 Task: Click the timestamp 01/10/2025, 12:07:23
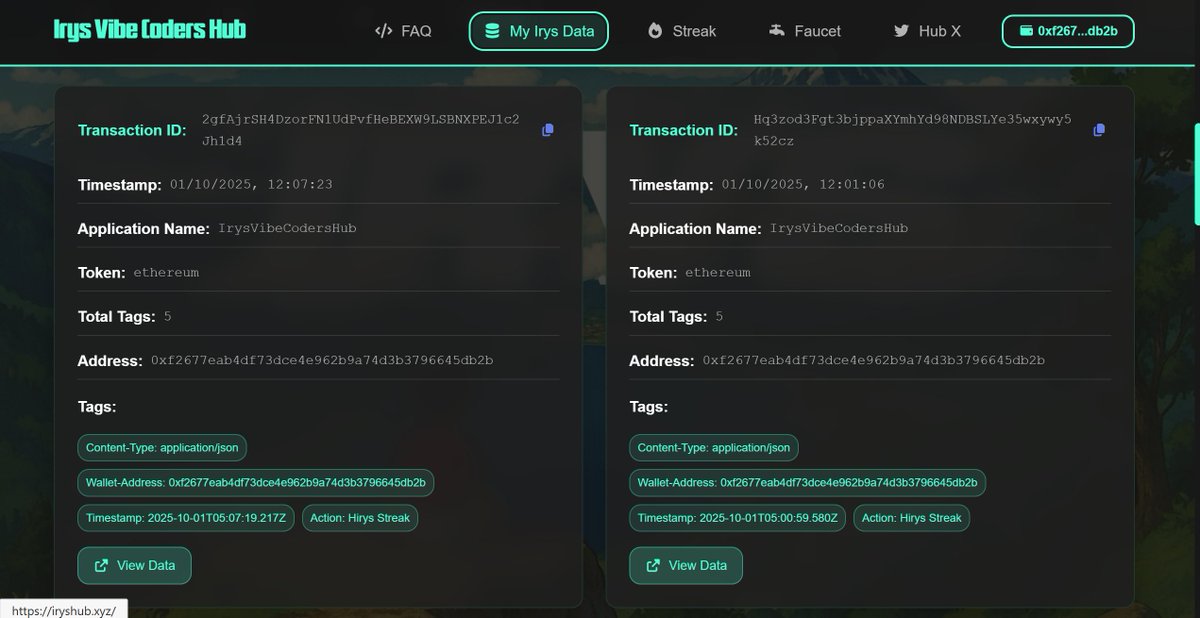click(x=251, y=185)
